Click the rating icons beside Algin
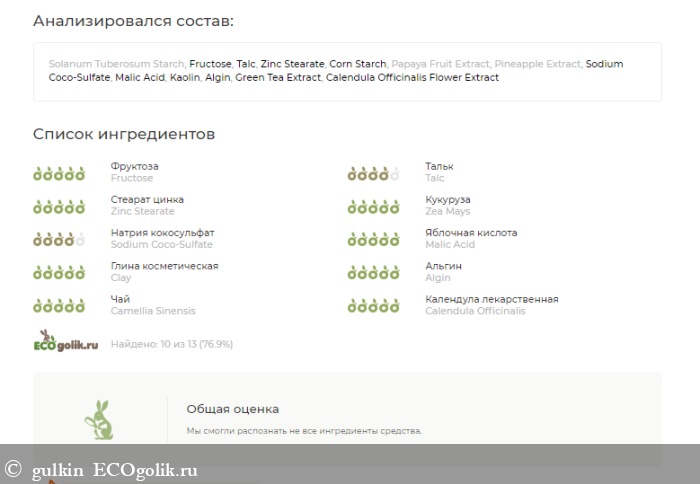The image size is (700, 484). tap(373, 273)
